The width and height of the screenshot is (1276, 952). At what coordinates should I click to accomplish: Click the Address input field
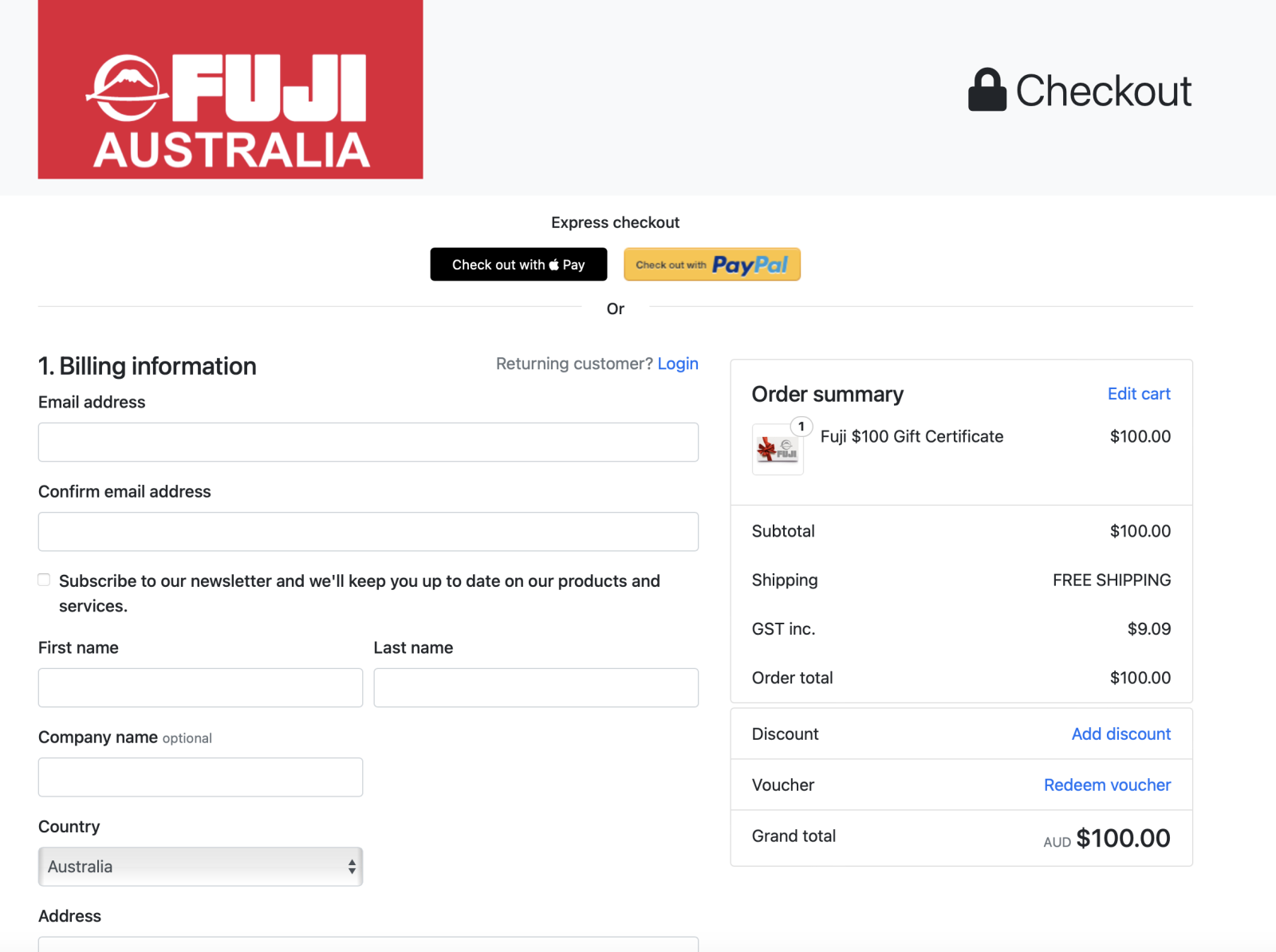coord(368,945)
